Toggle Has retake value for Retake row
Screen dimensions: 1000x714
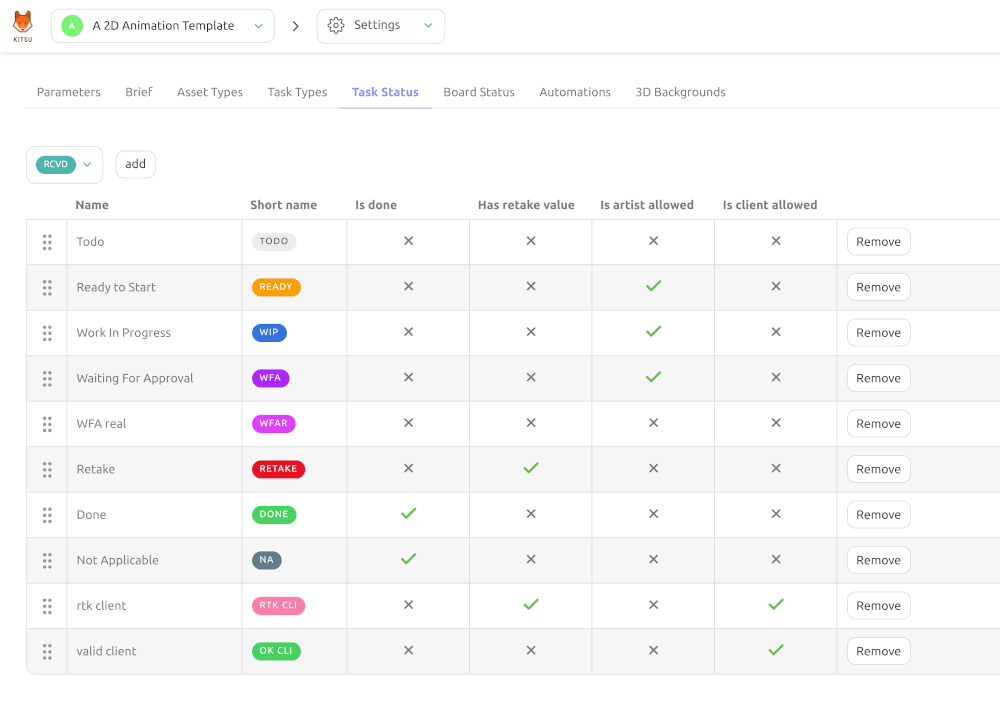tap(531, 468)
